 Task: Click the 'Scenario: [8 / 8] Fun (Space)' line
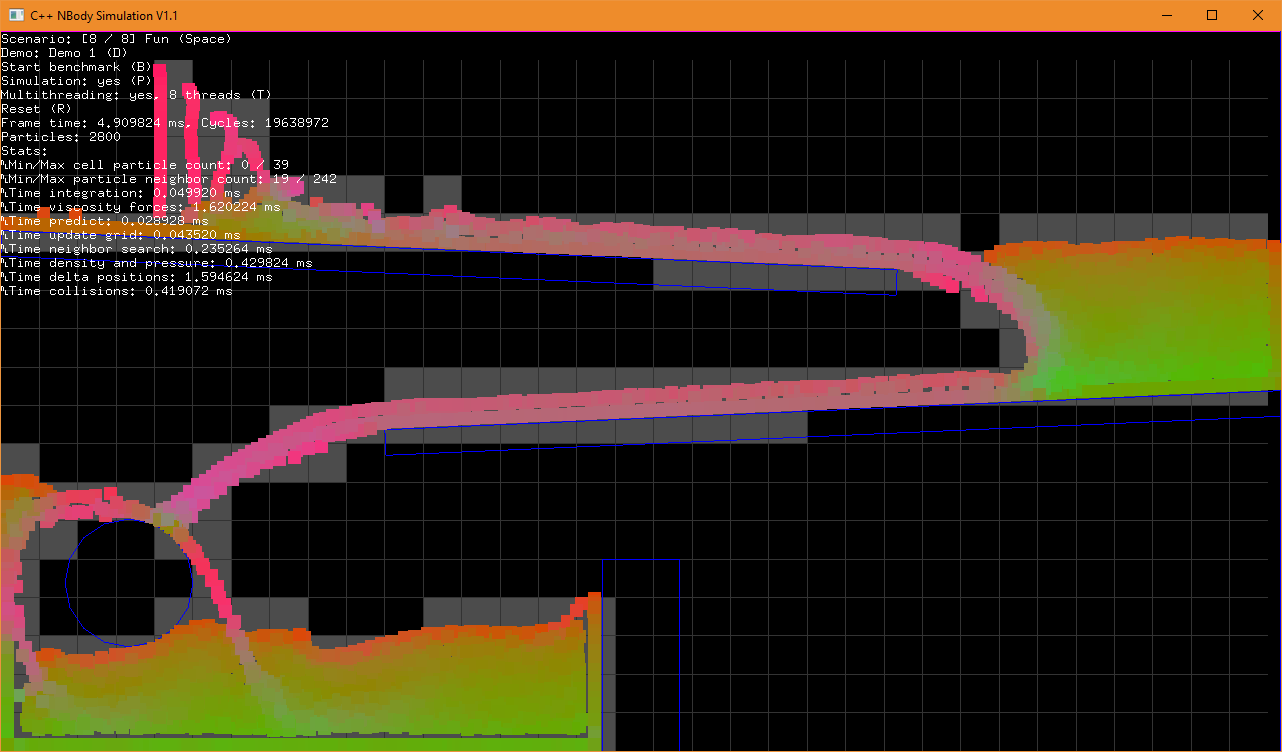click(x=116, y=39)
